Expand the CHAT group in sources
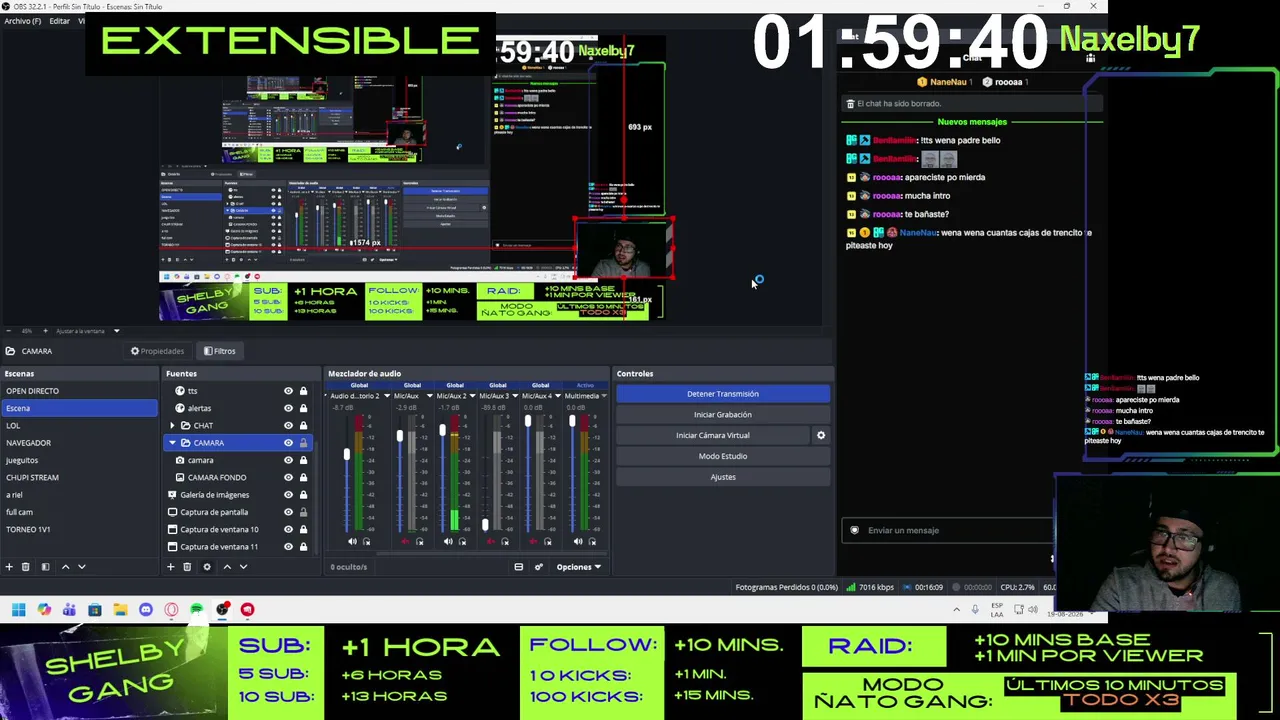The height and width of the screenshot is (720, 1280). 172,426
